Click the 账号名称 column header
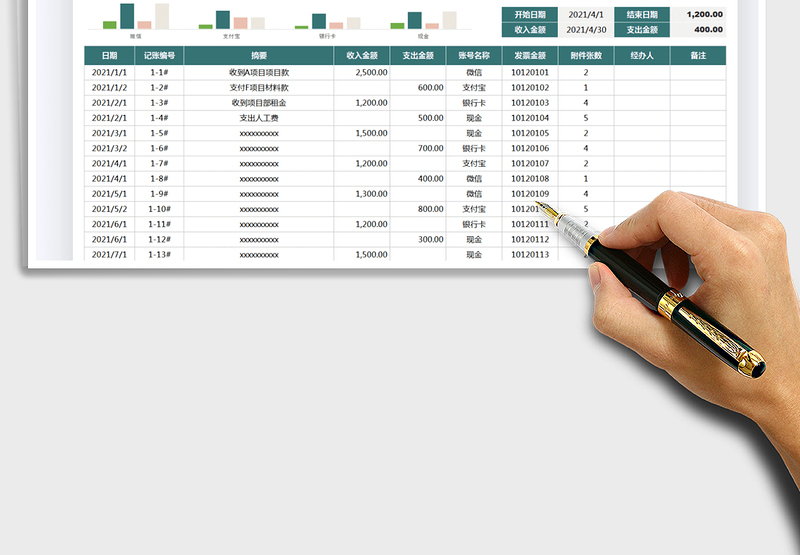The height and width of the screenshot is (555, 800). (474, 56)
